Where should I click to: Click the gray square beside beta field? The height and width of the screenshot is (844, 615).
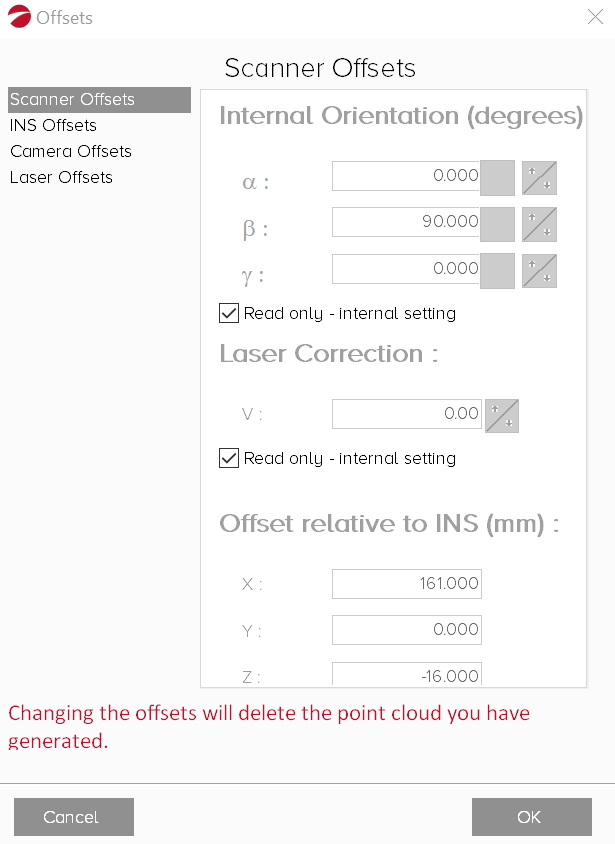498,223
